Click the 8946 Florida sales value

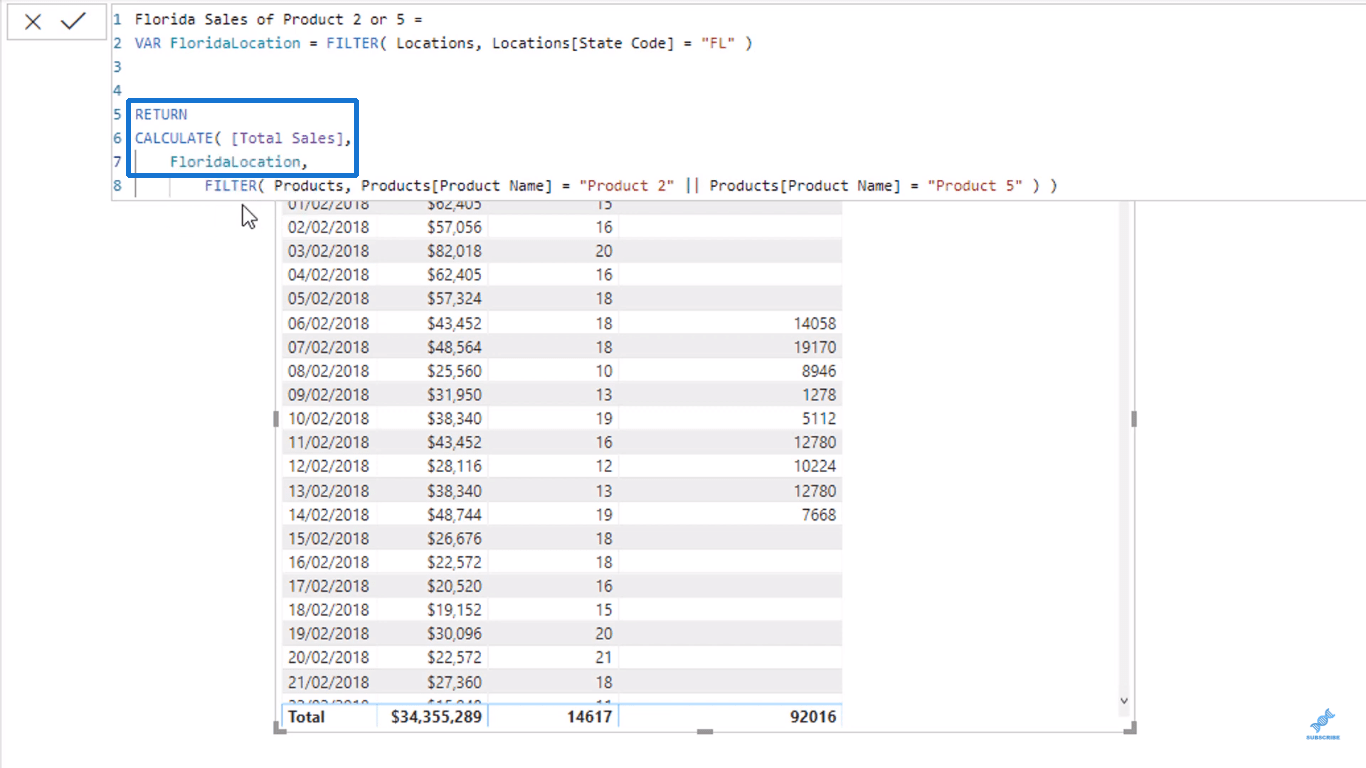point(819,371)
